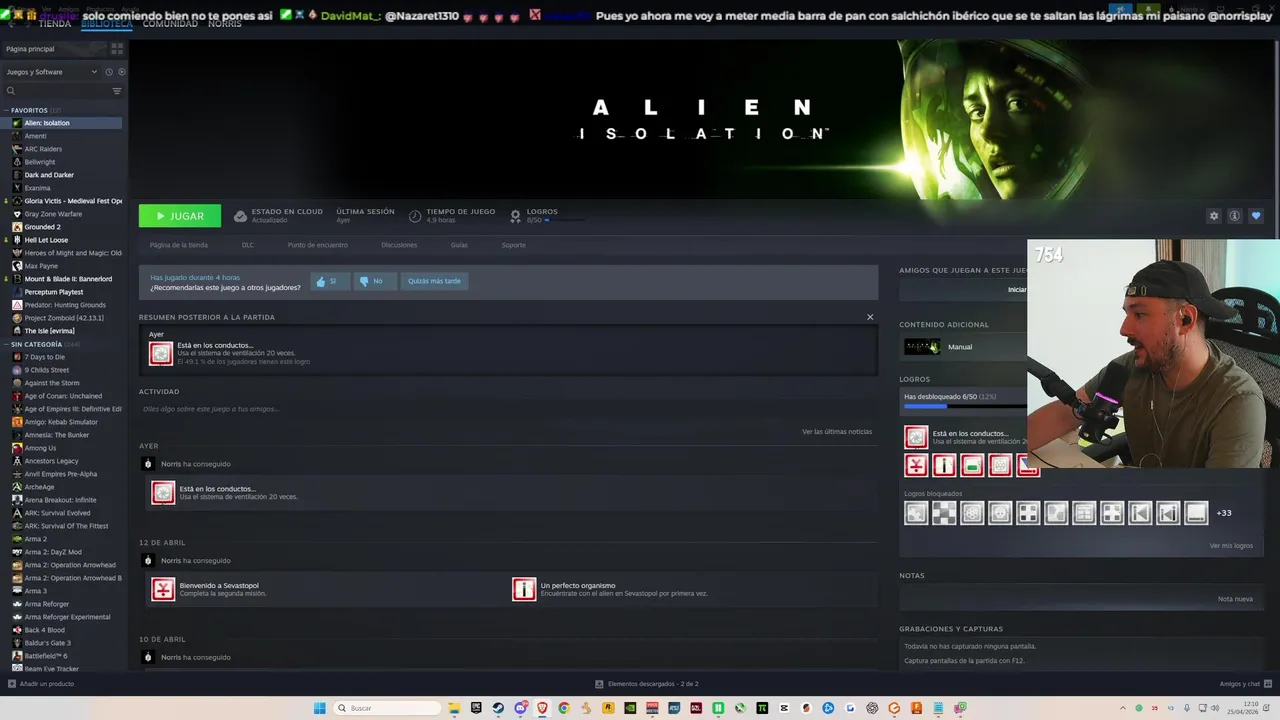
Task: Toggle the favorite heart icon
Action: click(1256, 216)
